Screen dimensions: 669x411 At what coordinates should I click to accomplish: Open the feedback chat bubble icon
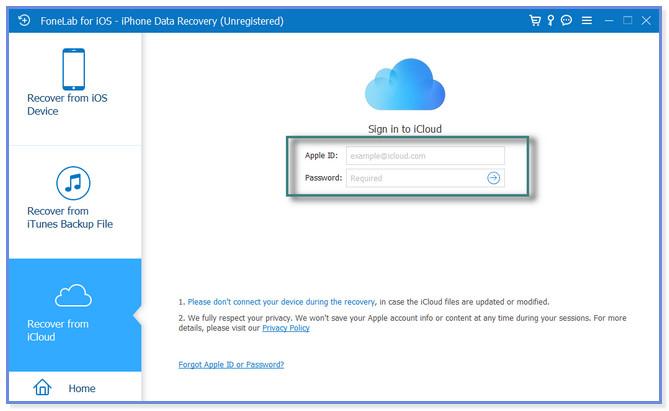point(566,20)
